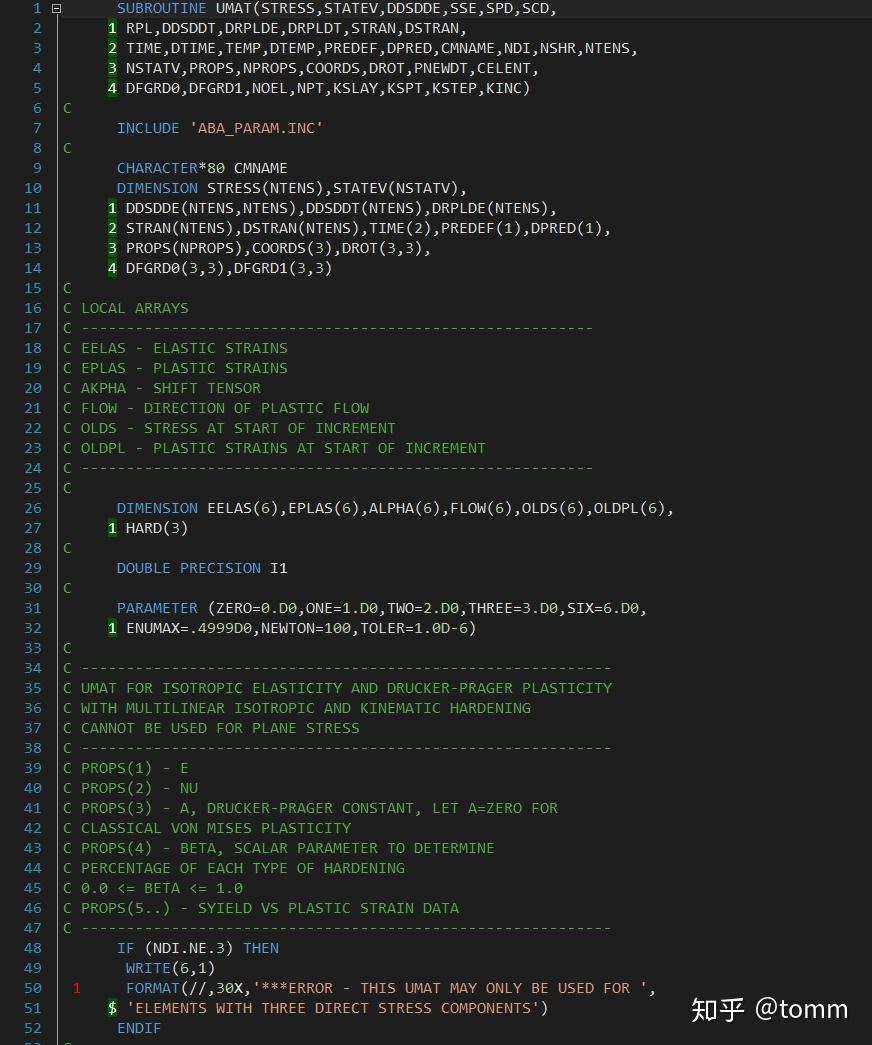Click the continuation marker 4 on line 5

(x=112, y=88)
